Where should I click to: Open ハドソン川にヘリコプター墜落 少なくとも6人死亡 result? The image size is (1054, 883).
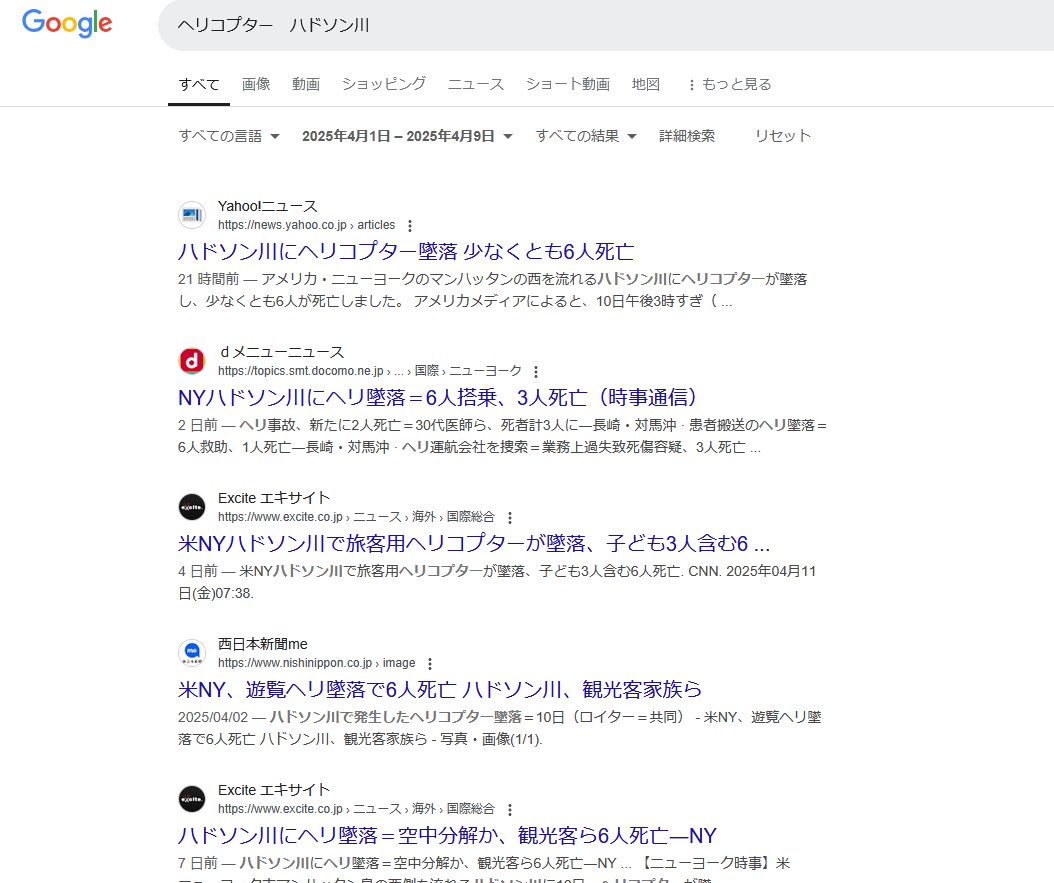coord(406,251)
